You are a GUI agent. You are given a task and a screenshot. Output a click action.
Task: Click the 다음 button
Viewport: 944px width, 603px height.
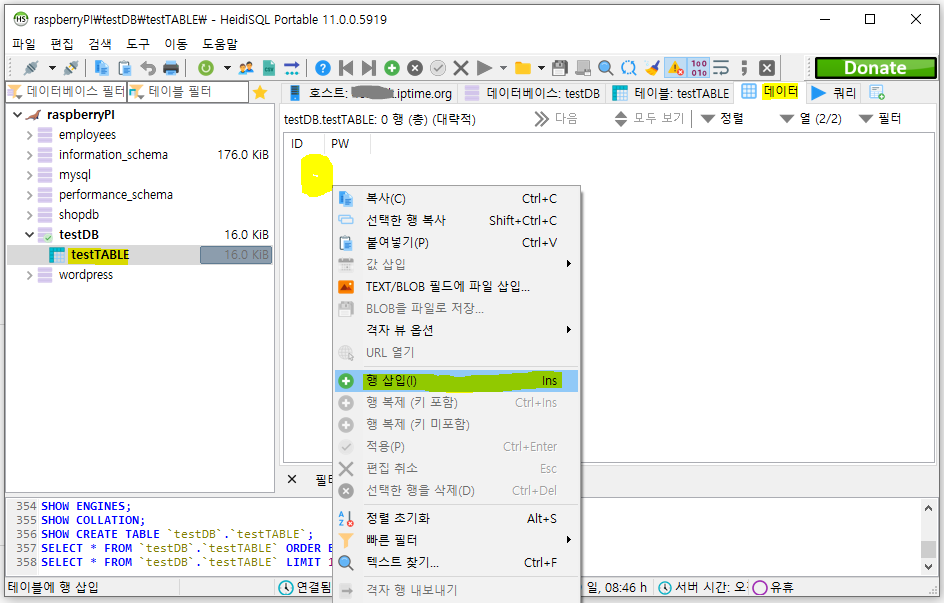coord(556,119)
